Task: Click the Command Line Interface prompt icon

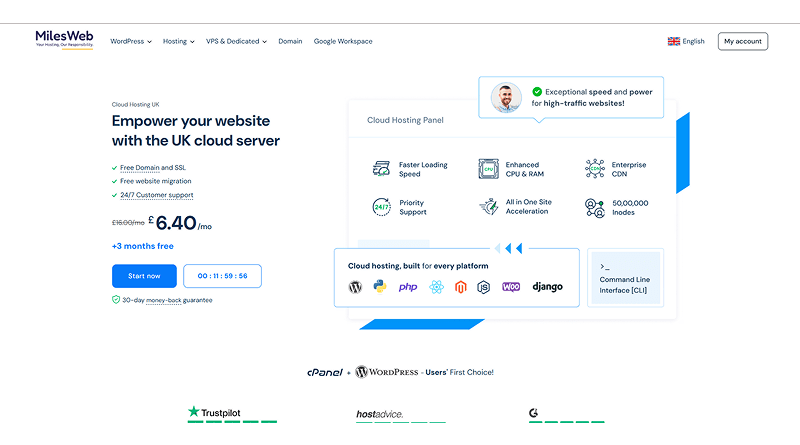Action: point(605,267)
